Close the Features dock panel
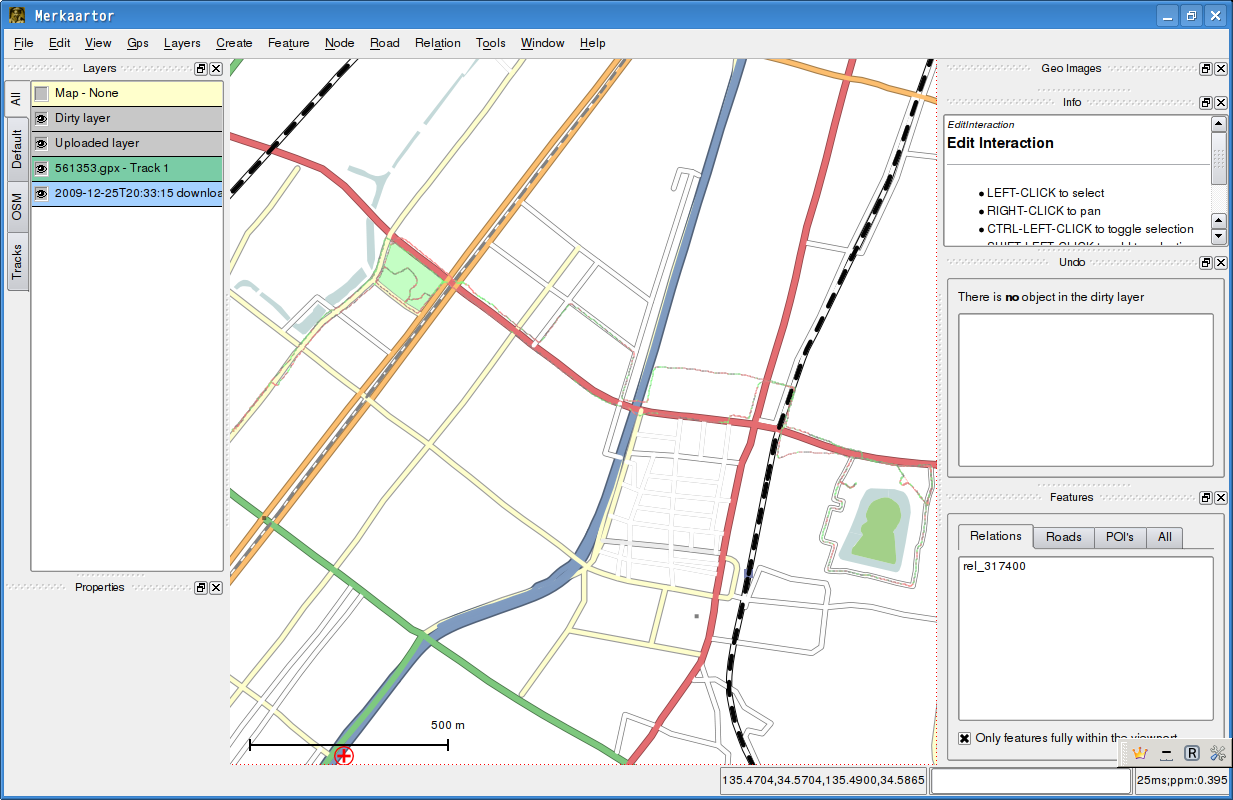The height and width of the screenshot is (800, 1233). [x=1220, y=497]
